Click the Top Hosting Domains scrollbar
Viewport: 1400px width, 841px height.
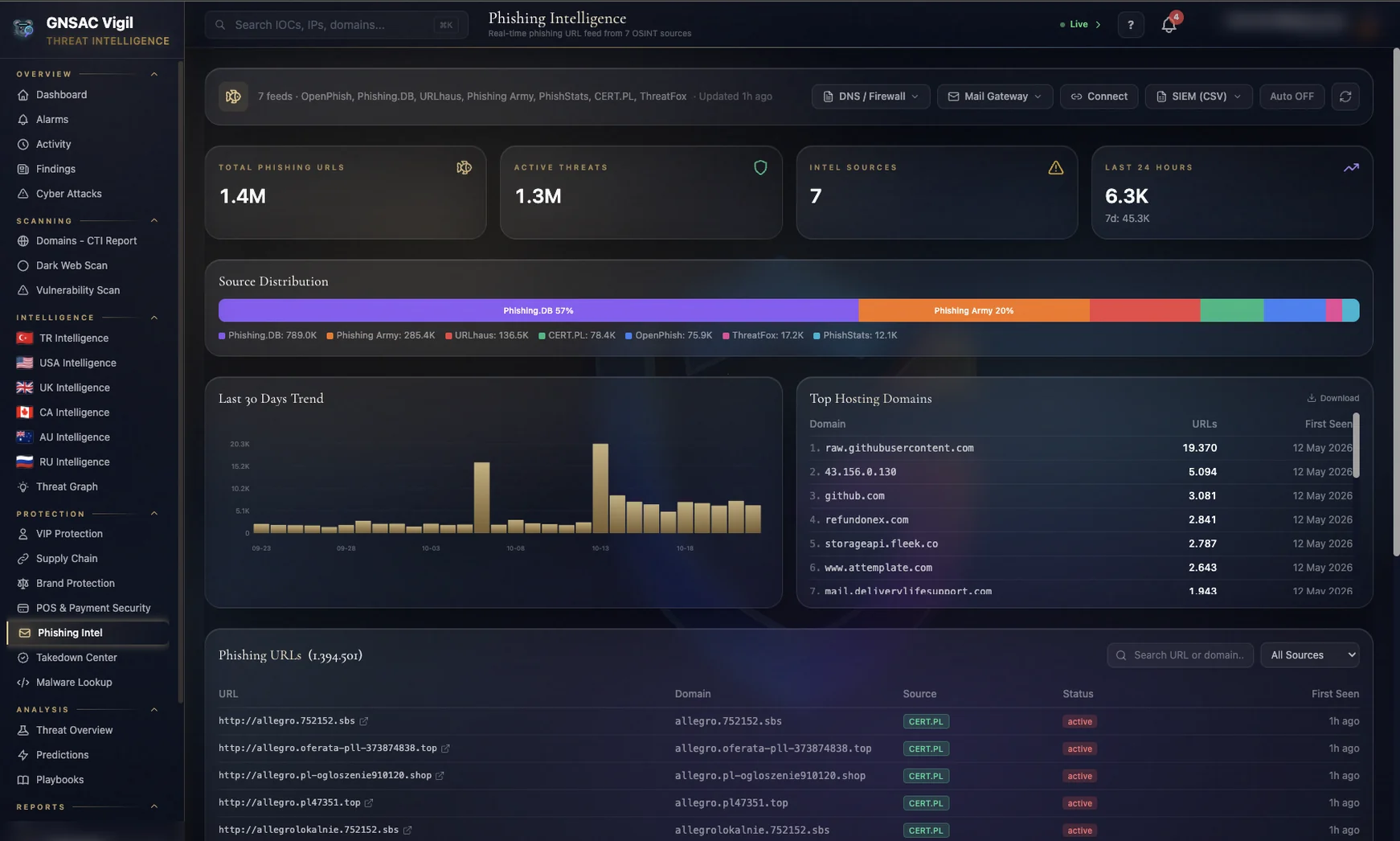1356,445
